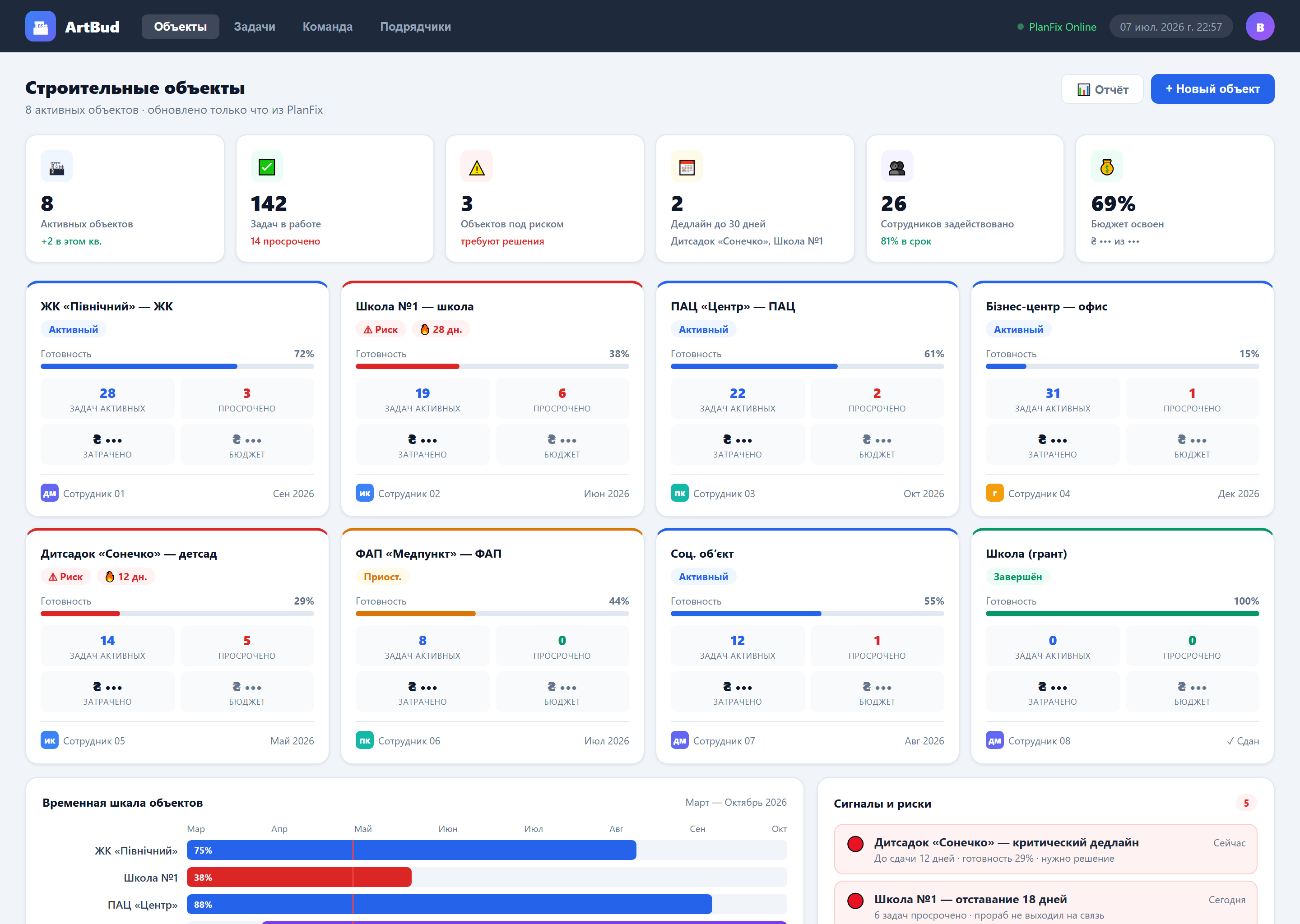Open the user avatar profile icon
1300x924 pixels.
point(1259,26)
